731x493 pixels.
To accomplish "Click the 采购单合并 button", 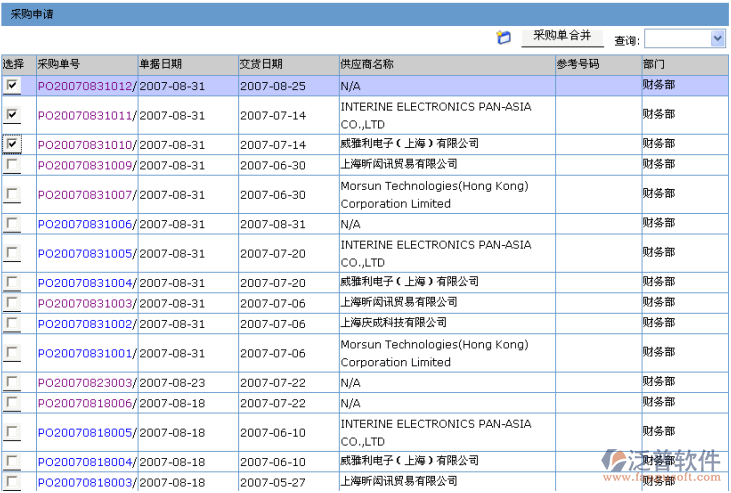I will [562, 37].
